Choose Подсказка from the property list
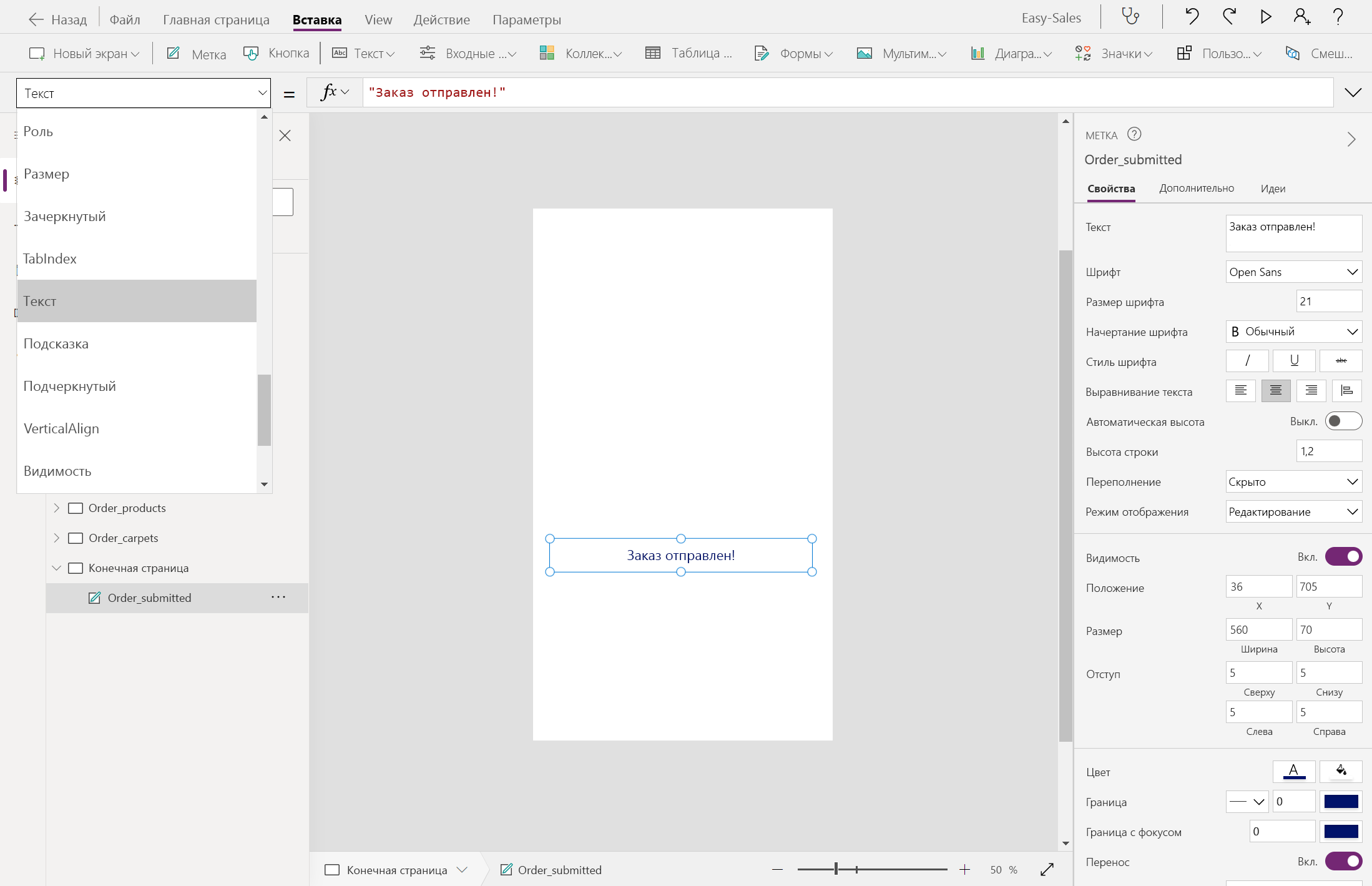 coord(56,343)
